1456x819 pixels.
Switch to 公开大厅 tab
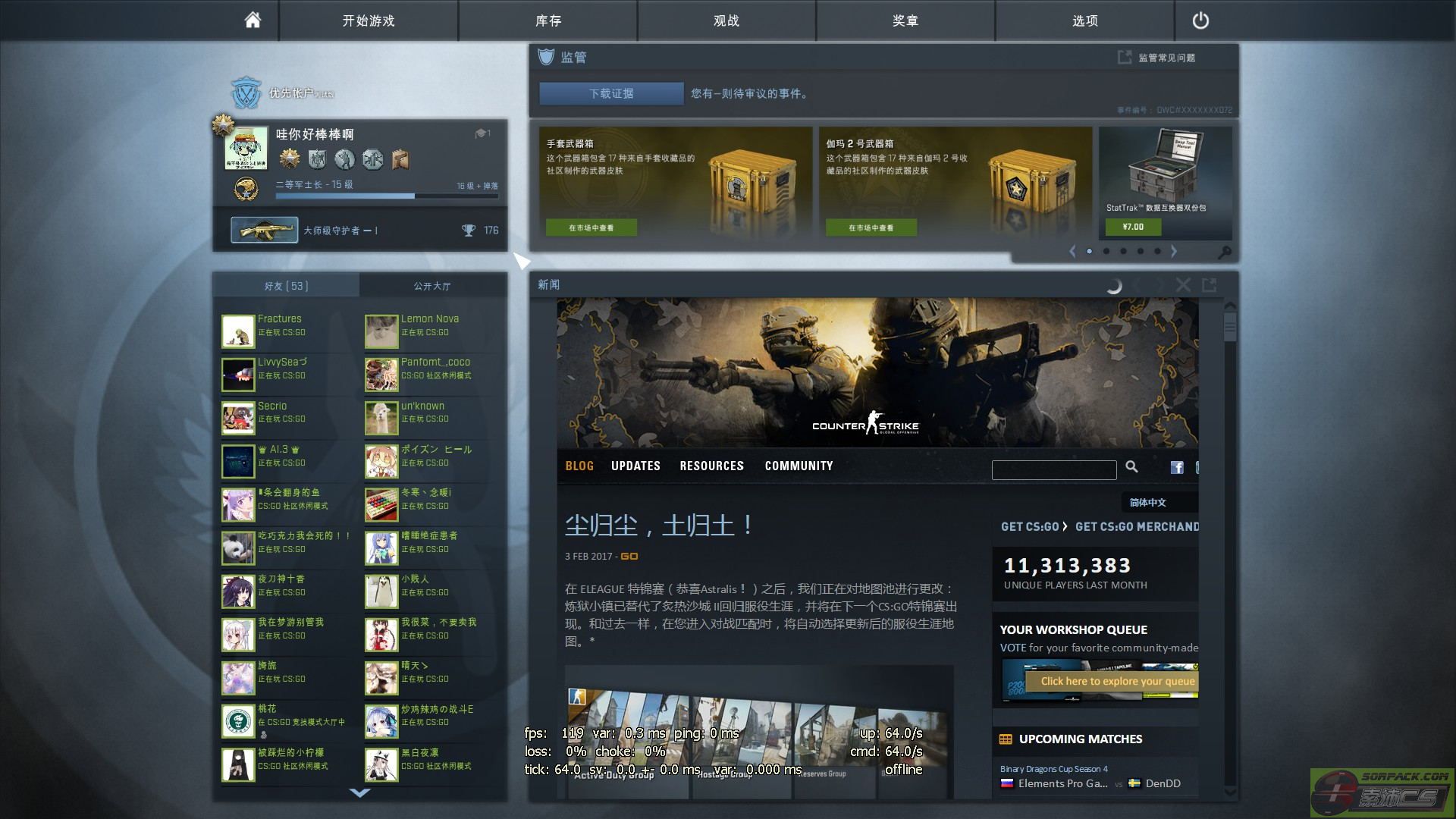(x=432, y=286)
